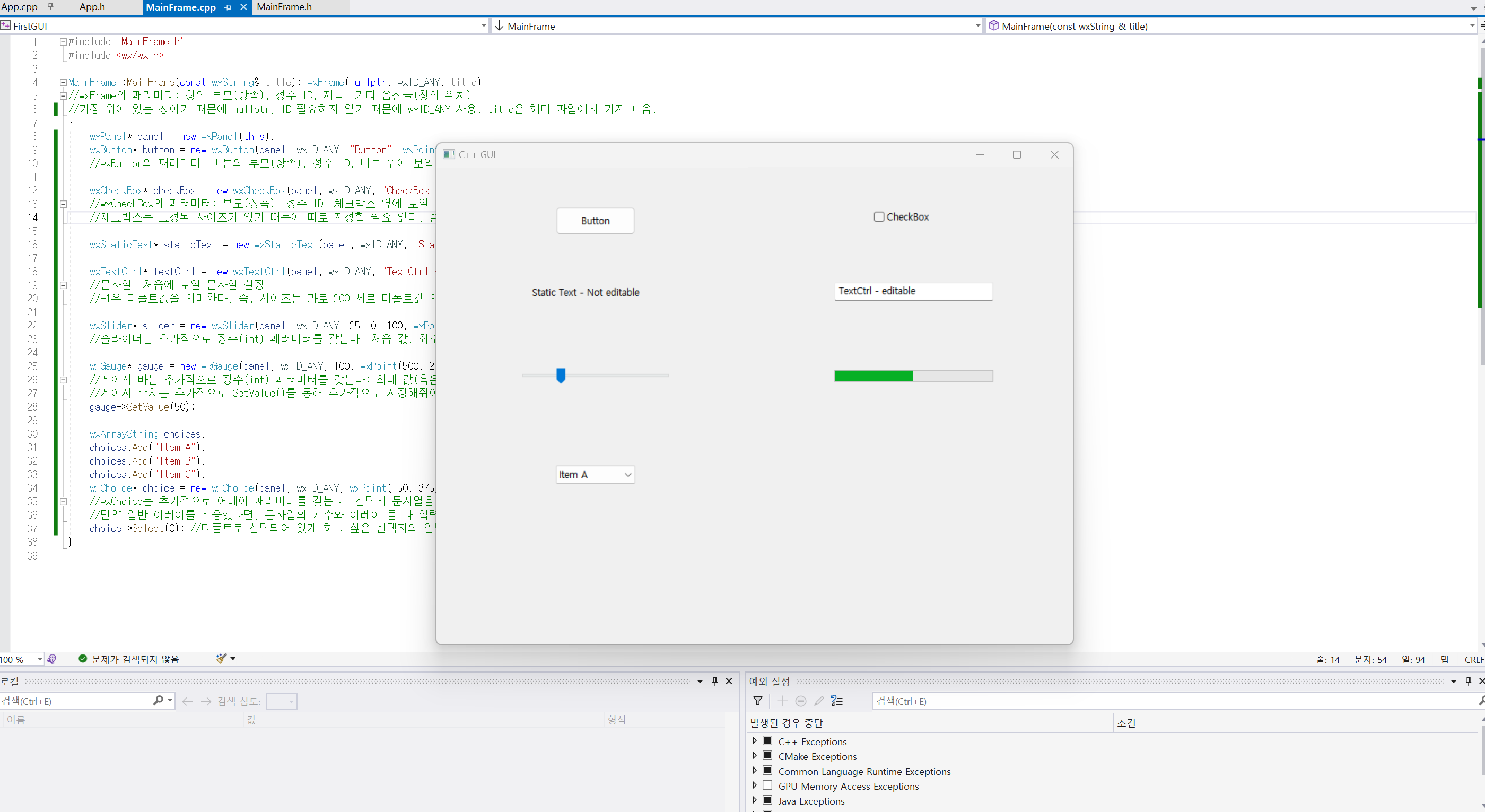Open the code cleanup dropdown arrow
Screen dimensions: 1485x812
(233, 658)
